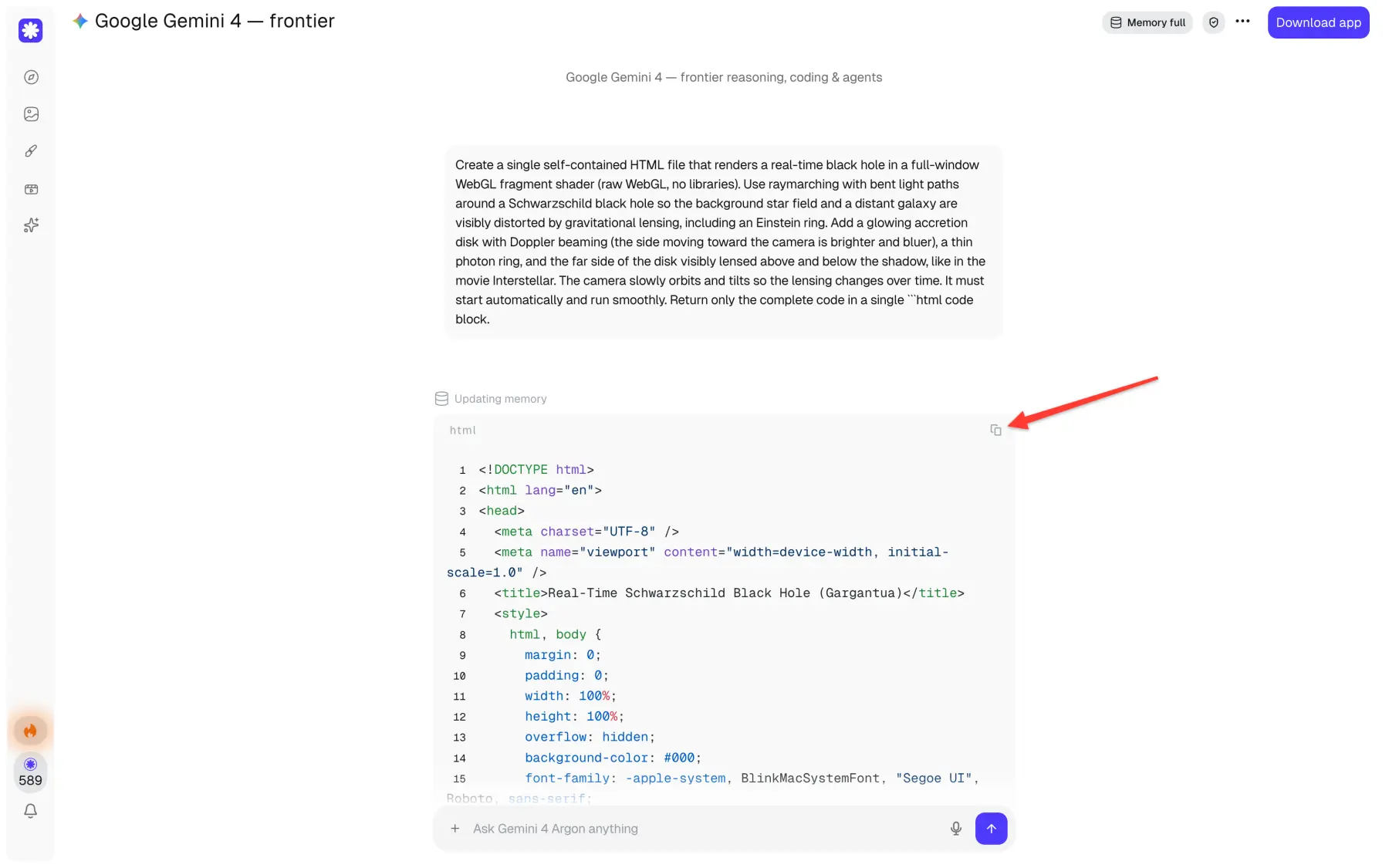Copy the html code block
The width and height of the screenshot is (1389, 868).
pos(995,431)
